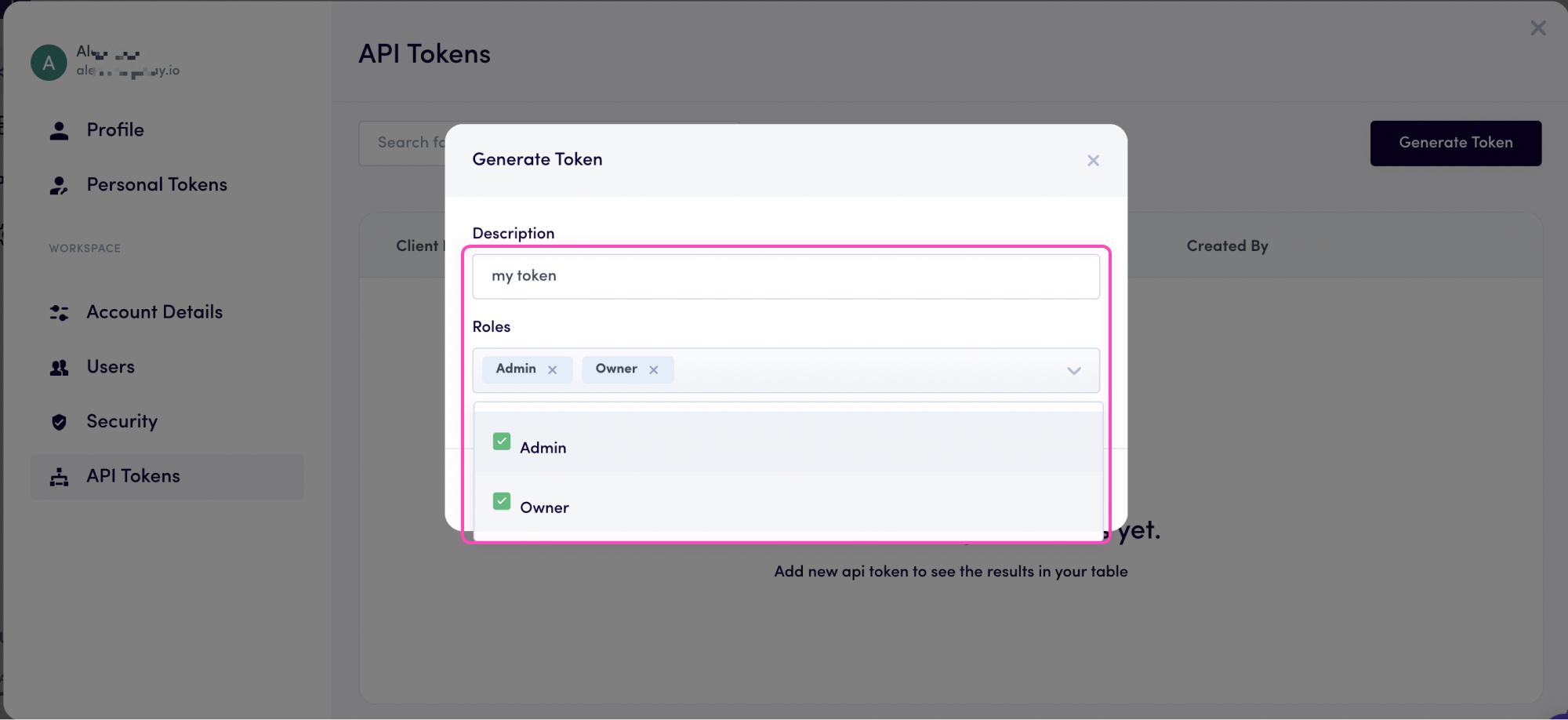Click the Created By column header
The image size is (1568, 720).
1227,245
